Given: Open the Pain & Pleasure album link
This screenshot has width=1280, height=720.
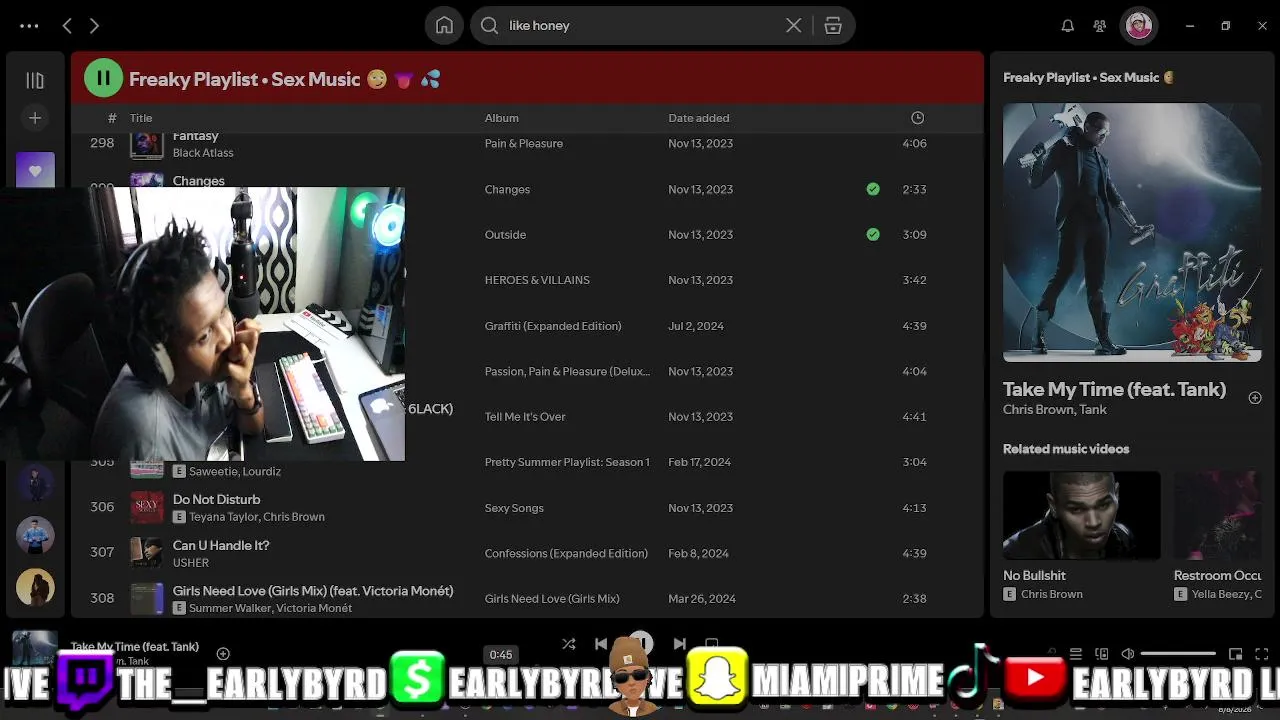Looking at the screenshot, I should (x=524, y=143).
